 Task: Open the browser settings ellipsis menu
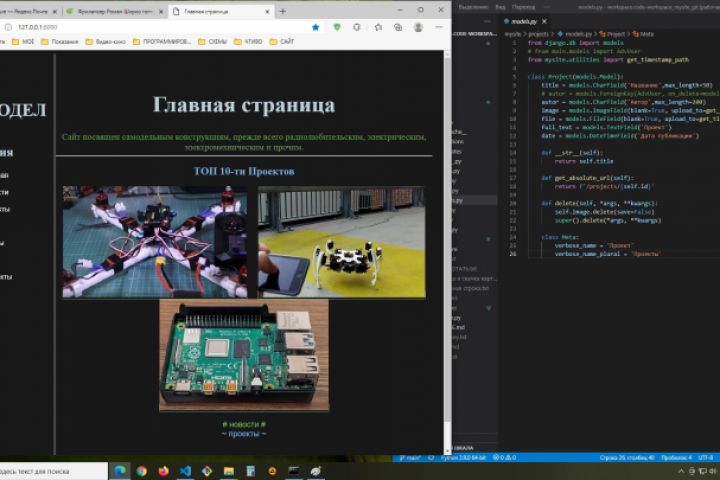click(439, 27)
